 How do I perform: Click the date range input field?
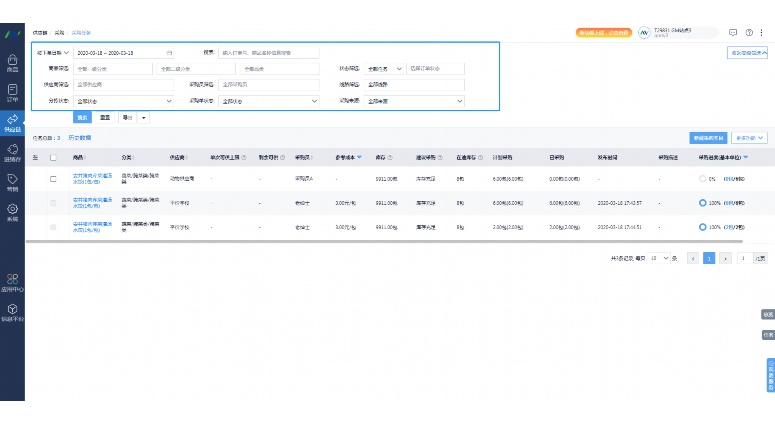[x=124, y=52]
